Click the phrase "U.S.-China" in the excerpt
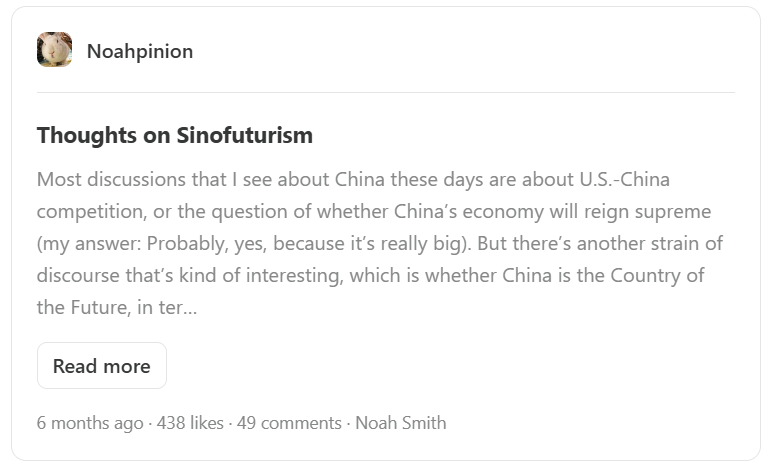 (x=624, y=181)
